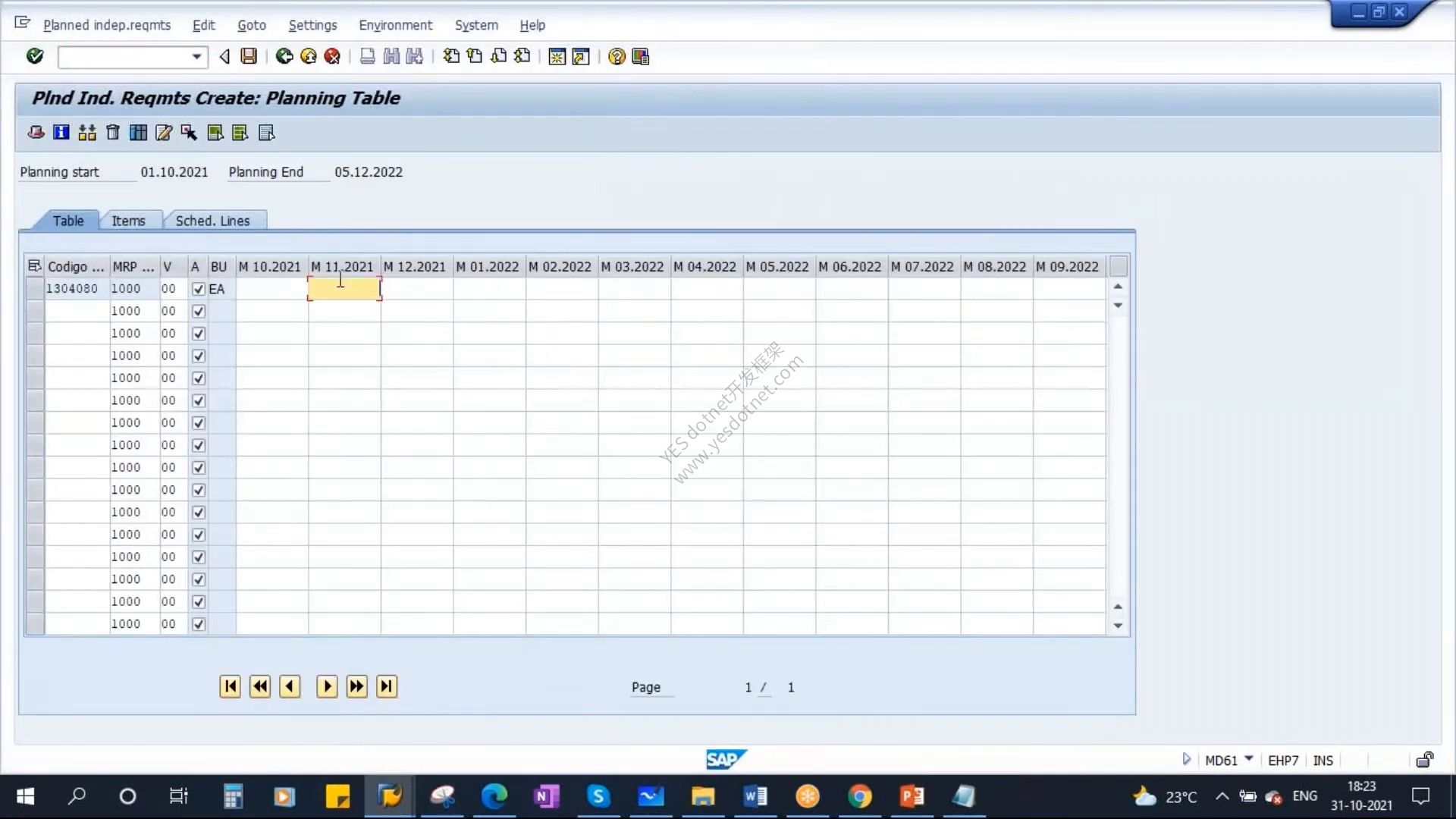Expand the command field dropdown arrow
1456x819 pixels.
tap(196, 57)
